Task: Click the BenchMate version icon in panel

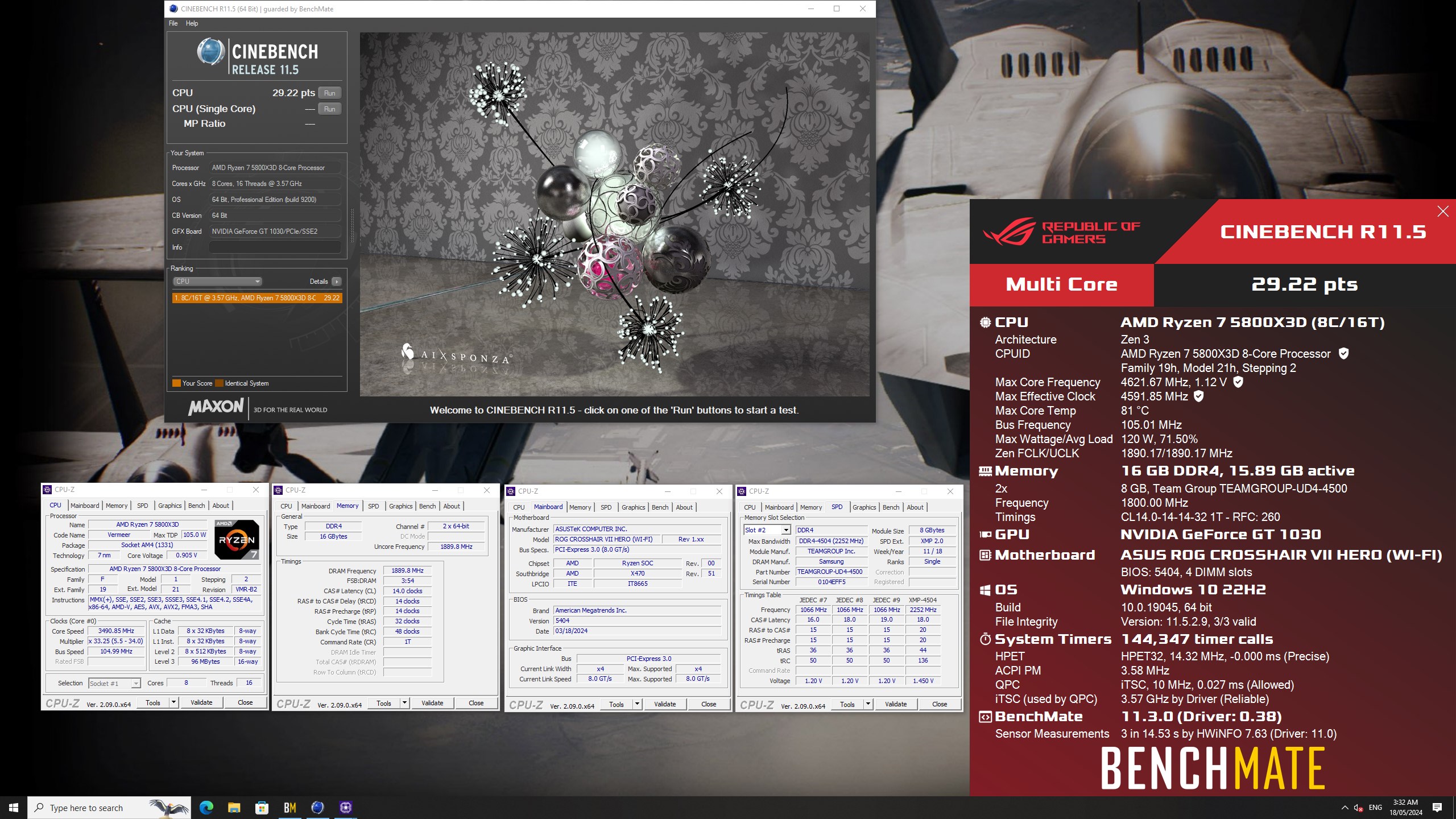Action: [985, 717]
